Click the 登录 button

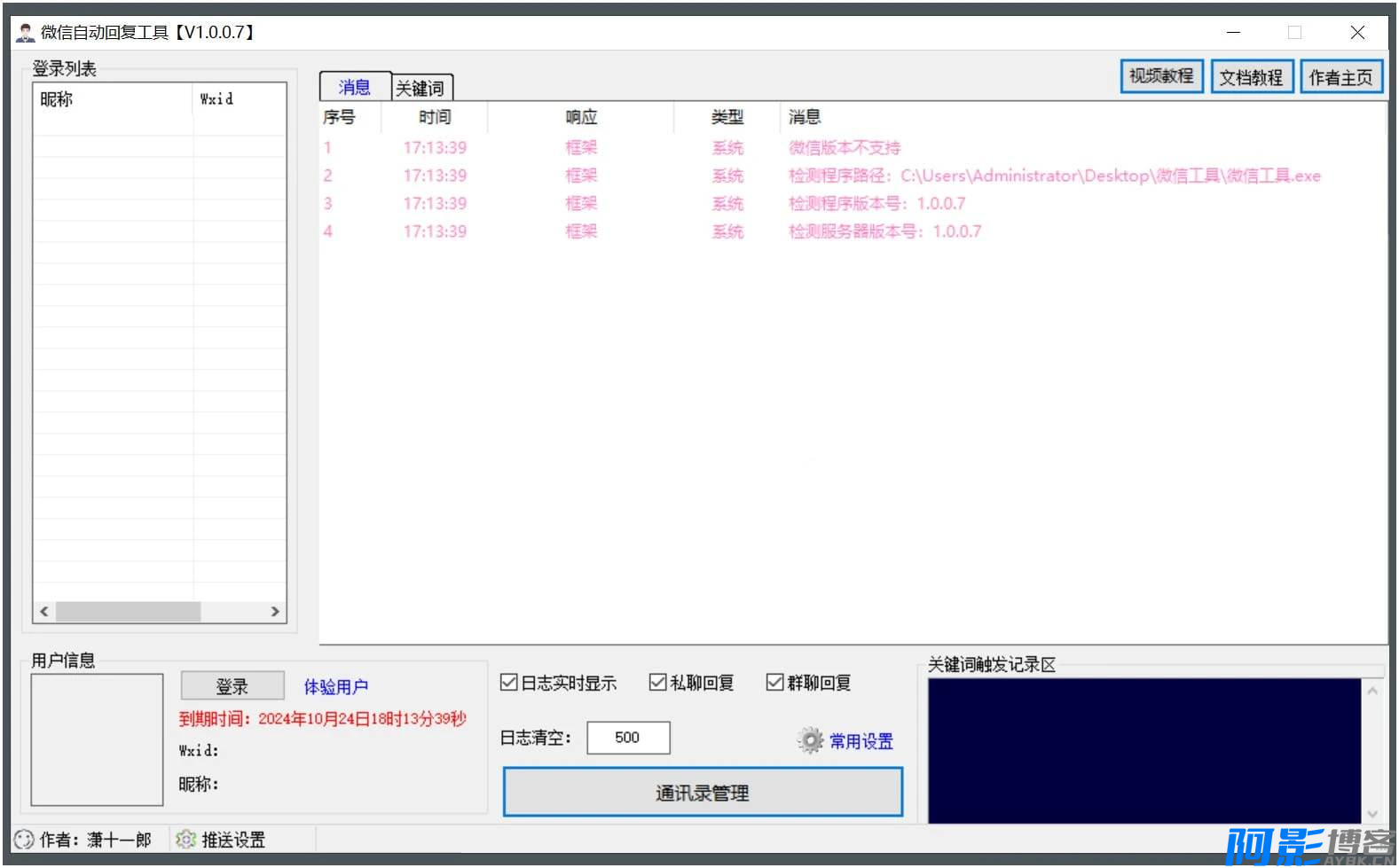pyautogui.click(x=232, y=685)
